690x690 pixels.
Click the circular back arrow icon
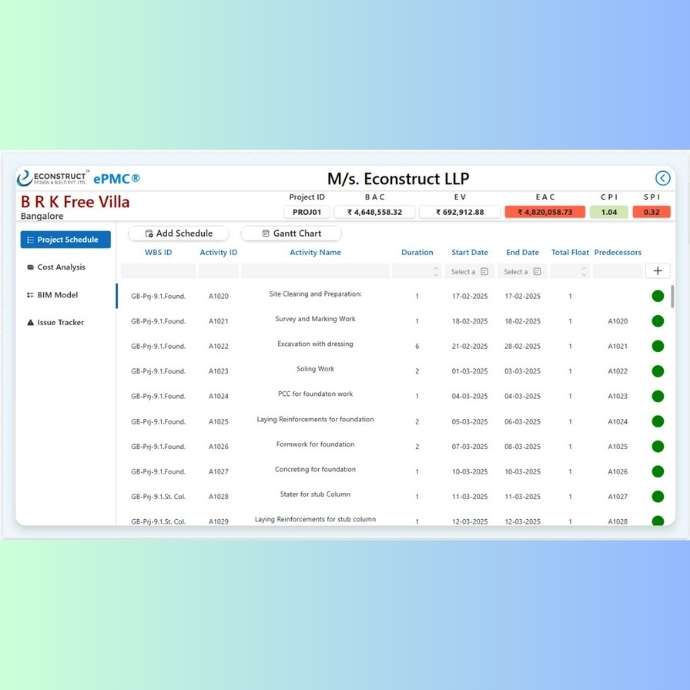point(662,178)
